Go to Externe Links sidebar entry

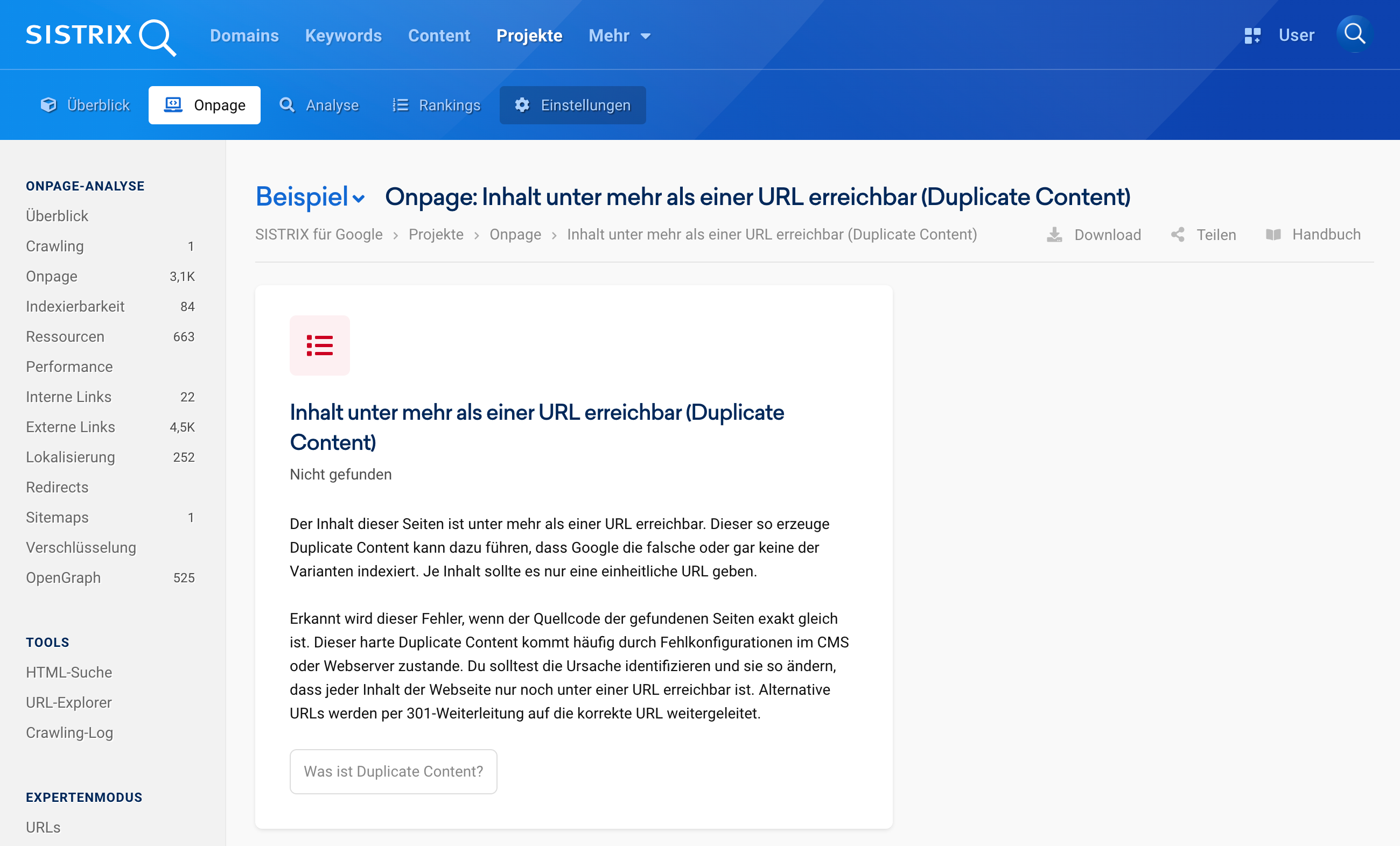(71, 427)
